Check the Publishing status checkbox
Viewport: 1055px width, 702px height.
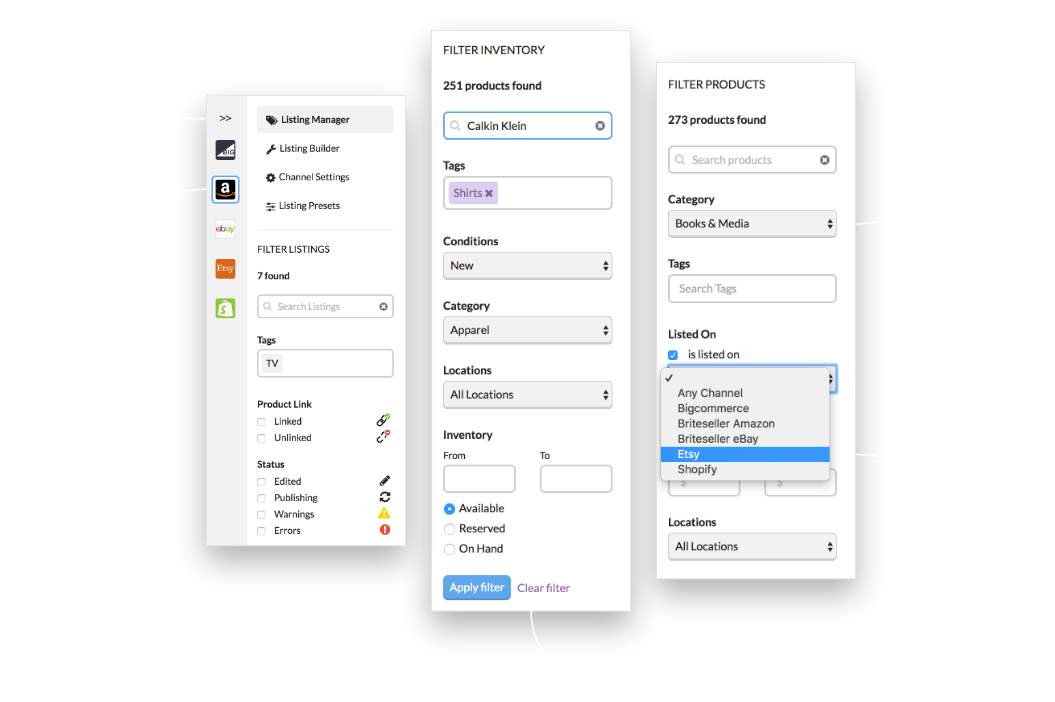pyautogui.click(x=262, y=498)
